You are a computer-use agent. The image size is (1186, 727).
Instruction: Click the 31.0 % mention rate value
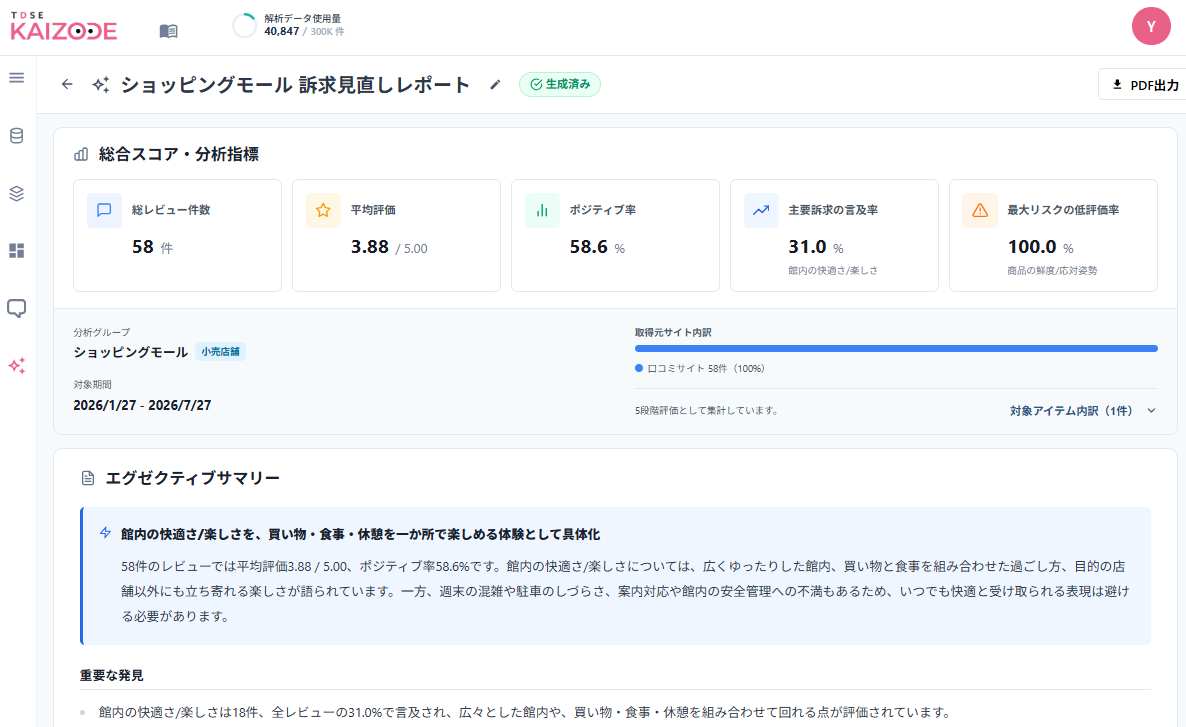coord(815,247)
